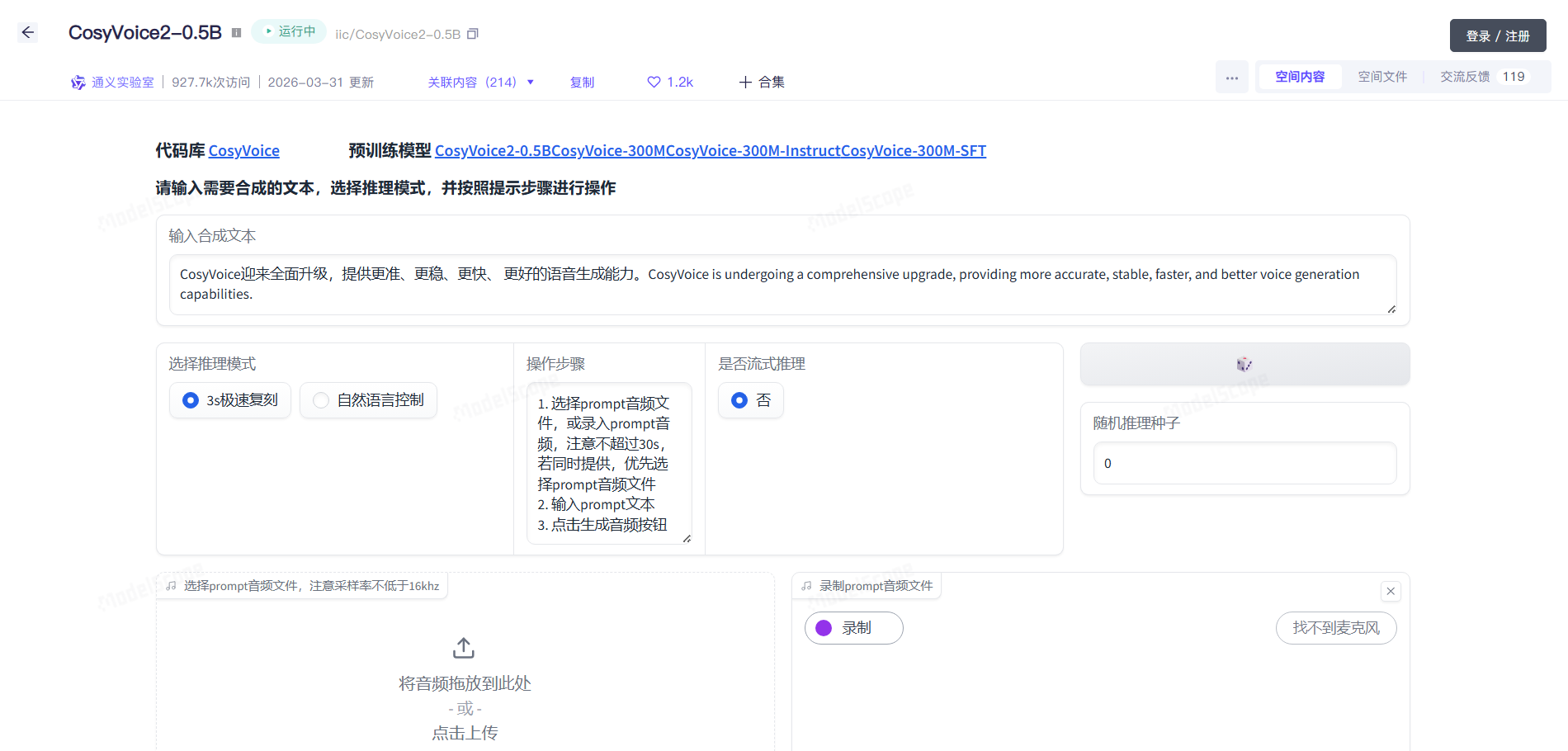Click the 录制 record button
1568x751 pixels.
tap(854, 628)
